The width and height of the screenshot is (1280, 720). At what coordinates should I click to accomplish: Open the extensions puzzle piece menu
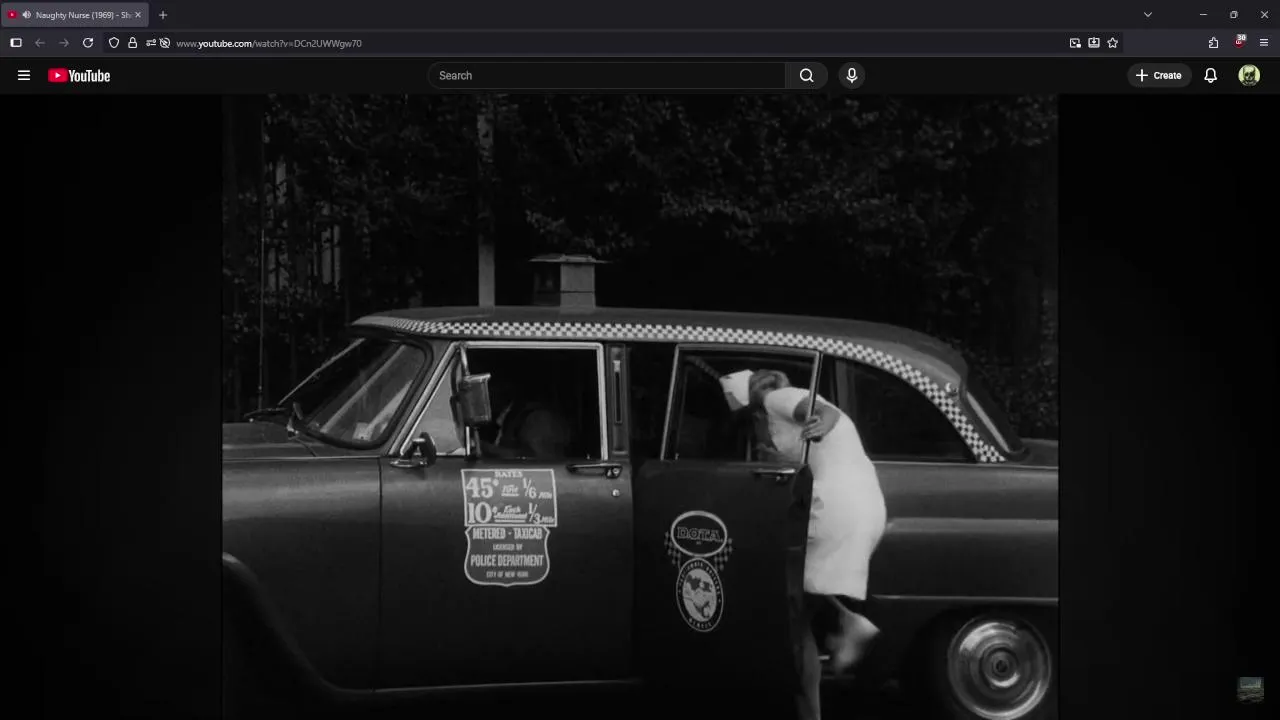tap(1213, 43)
